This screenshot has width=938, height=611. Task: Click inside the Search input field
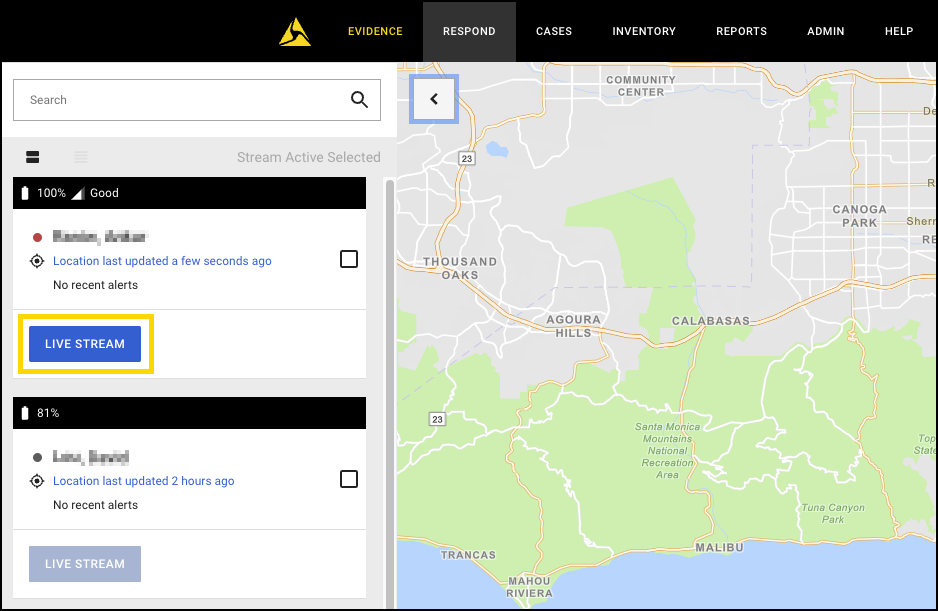coord(180,100)
